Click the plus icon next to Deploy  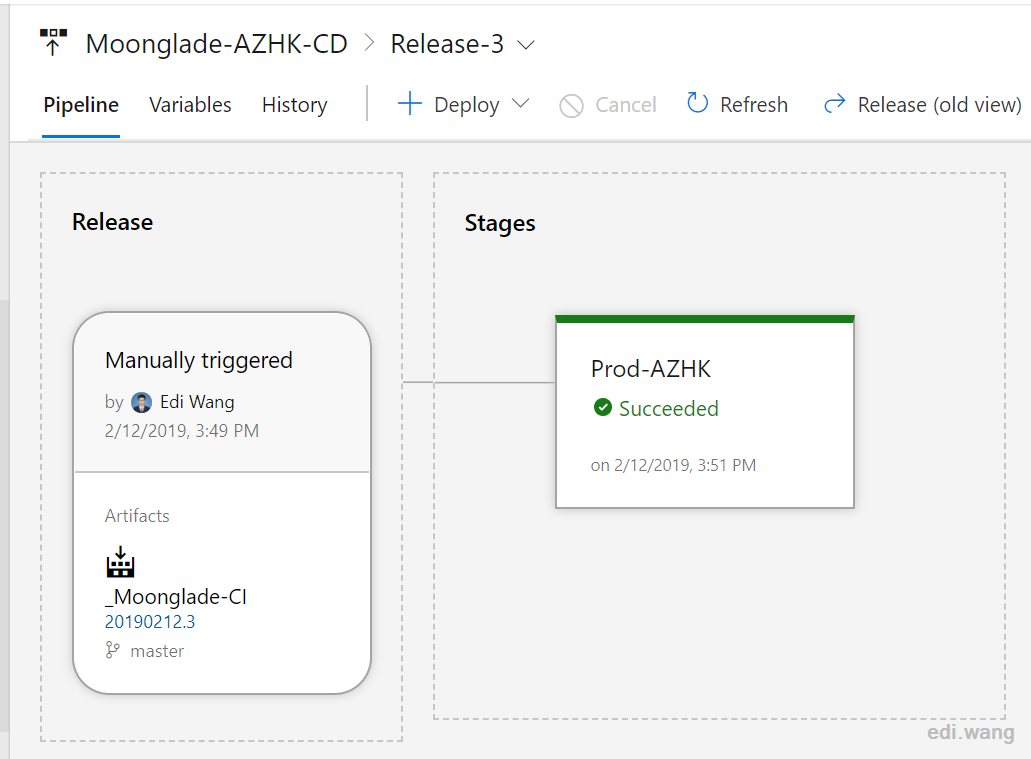coord(410,104)
